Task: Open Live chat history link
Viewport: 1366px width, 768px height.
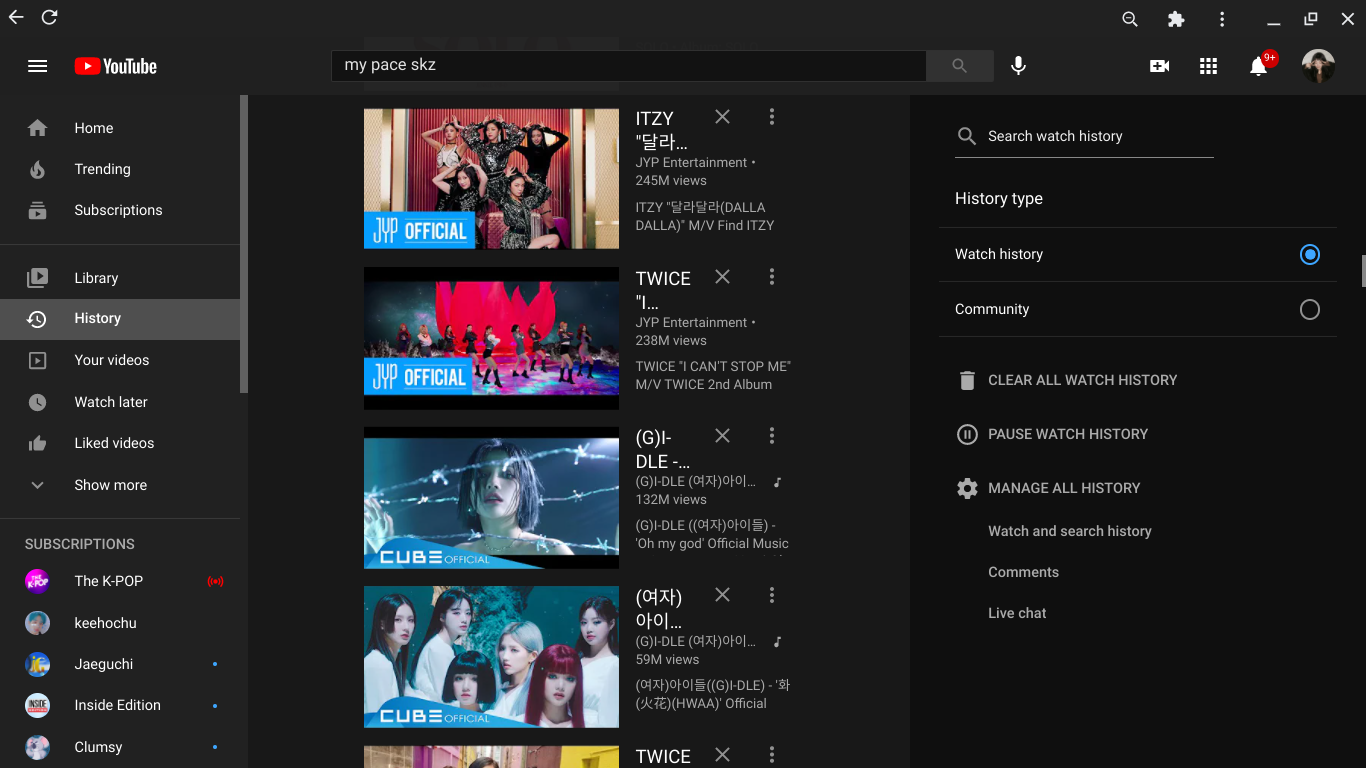Action: (x=1017, y=613)
